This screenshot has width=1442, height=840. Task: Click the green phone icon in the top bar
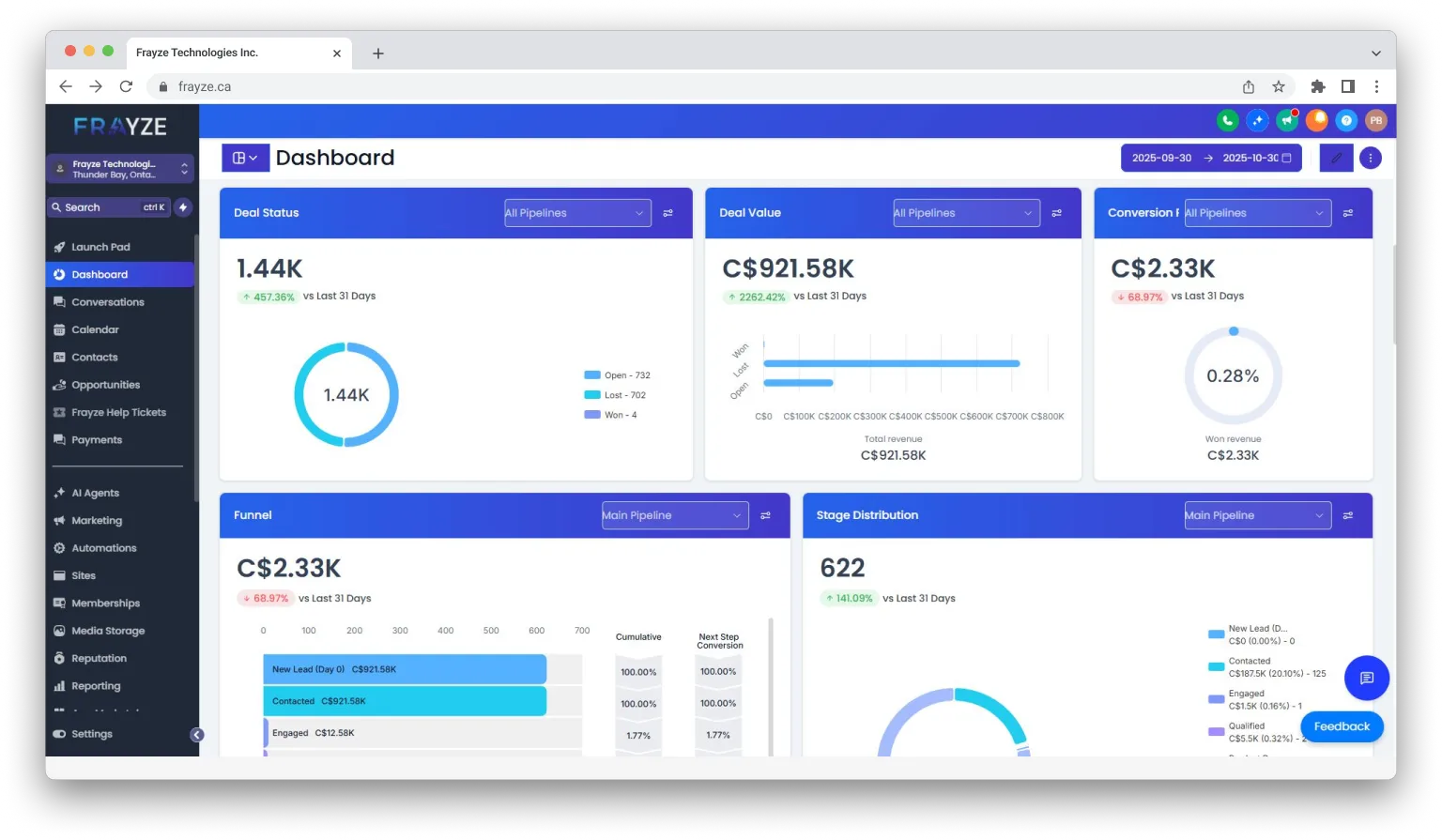1227,120
